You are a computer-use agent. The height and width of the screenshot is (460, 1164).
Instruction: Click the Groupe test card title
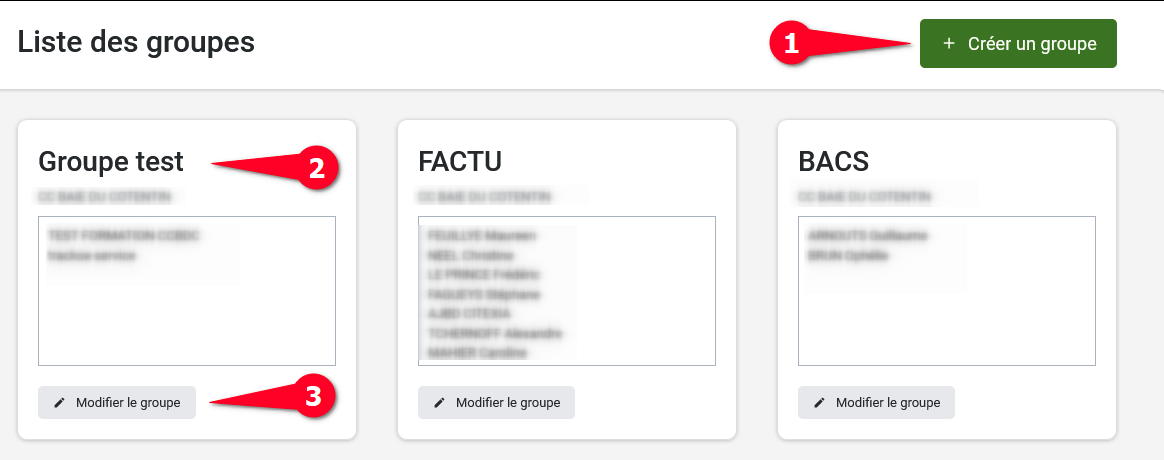click(x=111, y=161)
